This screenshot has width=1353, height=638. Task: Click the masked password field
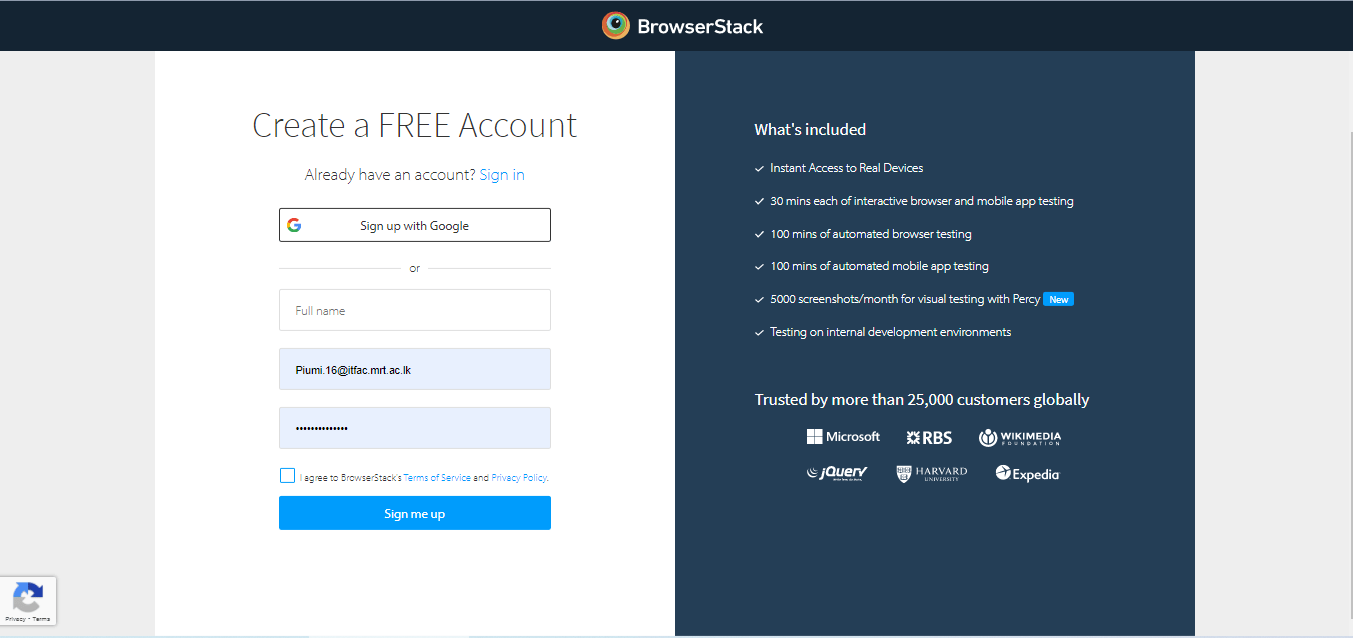click(415, 428)
